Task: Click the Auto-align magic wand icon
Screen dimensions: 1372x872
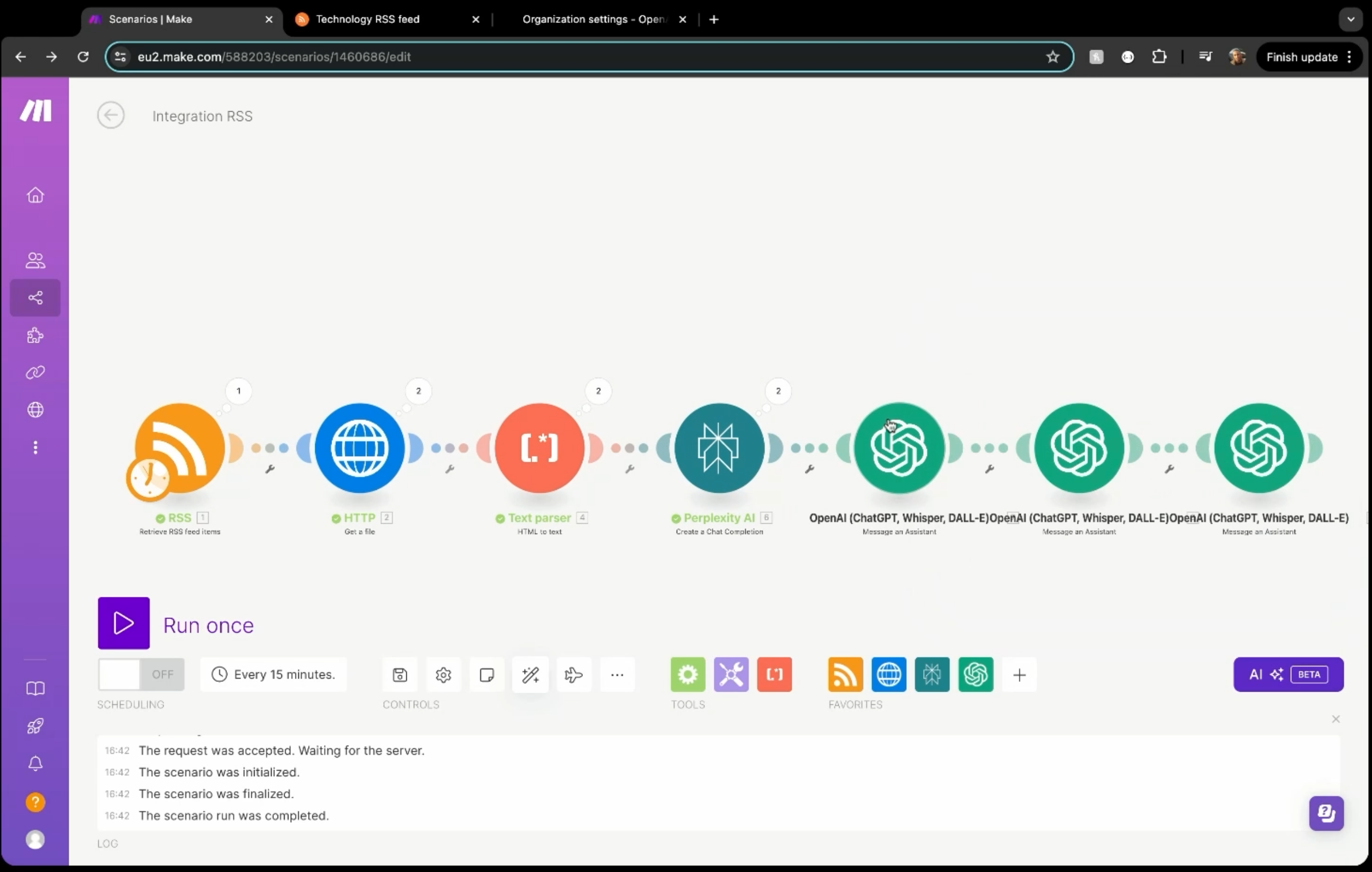Action: [x=530, y=675]
